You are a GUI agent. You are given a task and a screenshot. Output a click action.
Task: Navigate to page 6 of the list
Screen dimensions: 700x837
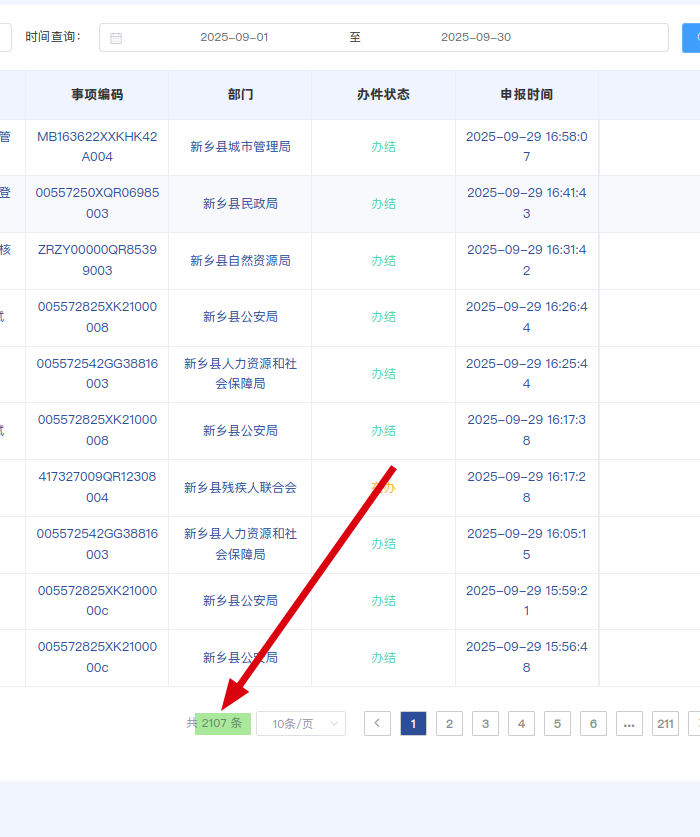(x=593, y=723)
